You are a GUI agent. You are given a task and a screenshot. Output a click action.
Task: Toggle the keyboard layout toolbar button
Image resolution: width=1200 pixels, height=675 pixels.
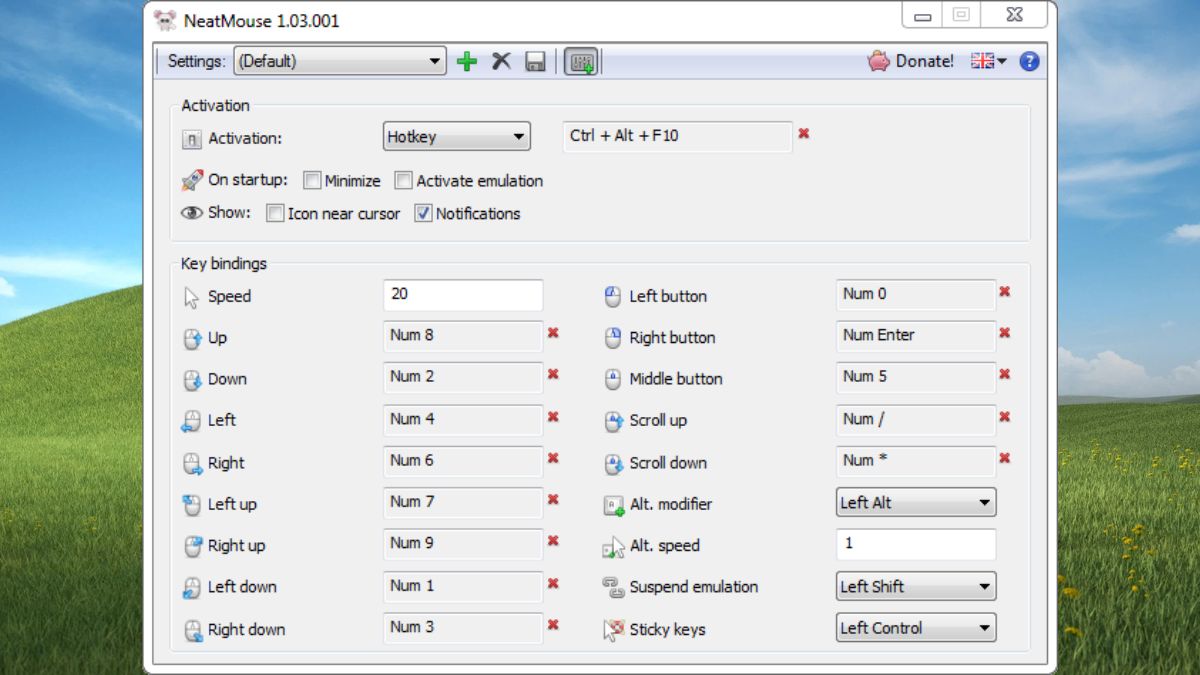tap(580, 61)
